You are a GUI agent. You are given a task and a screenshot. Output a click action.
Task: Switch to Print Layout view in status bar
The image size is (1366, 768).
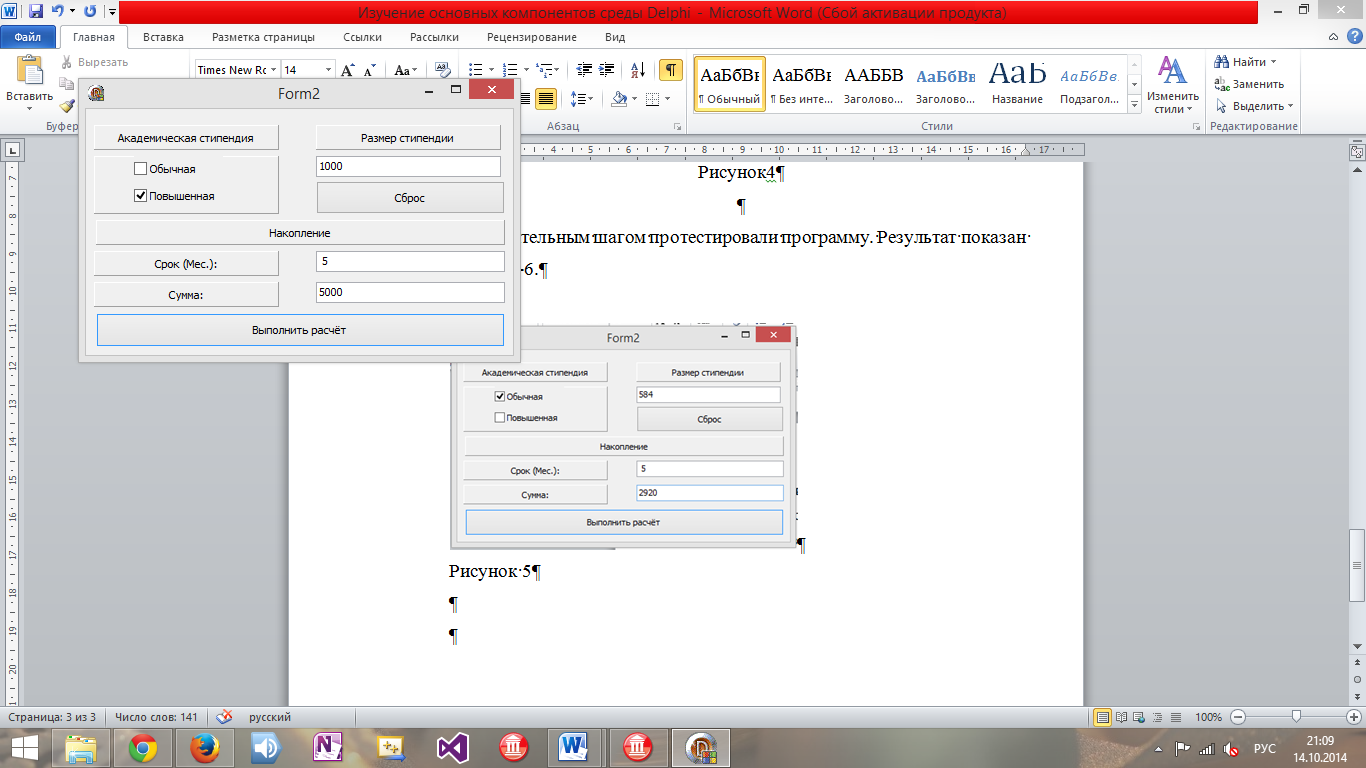pyautogui.click(x=1102, y=717)
